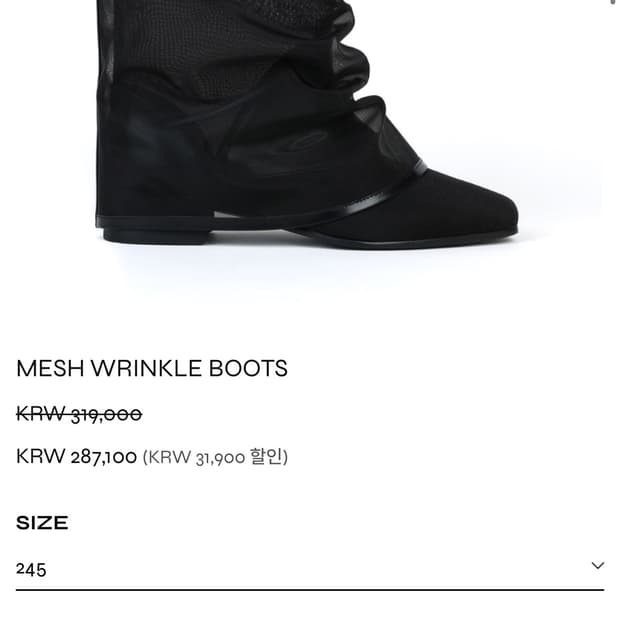
Task: Click the MESH WRINKLE BOOTS product title
Action: (152, 369)
